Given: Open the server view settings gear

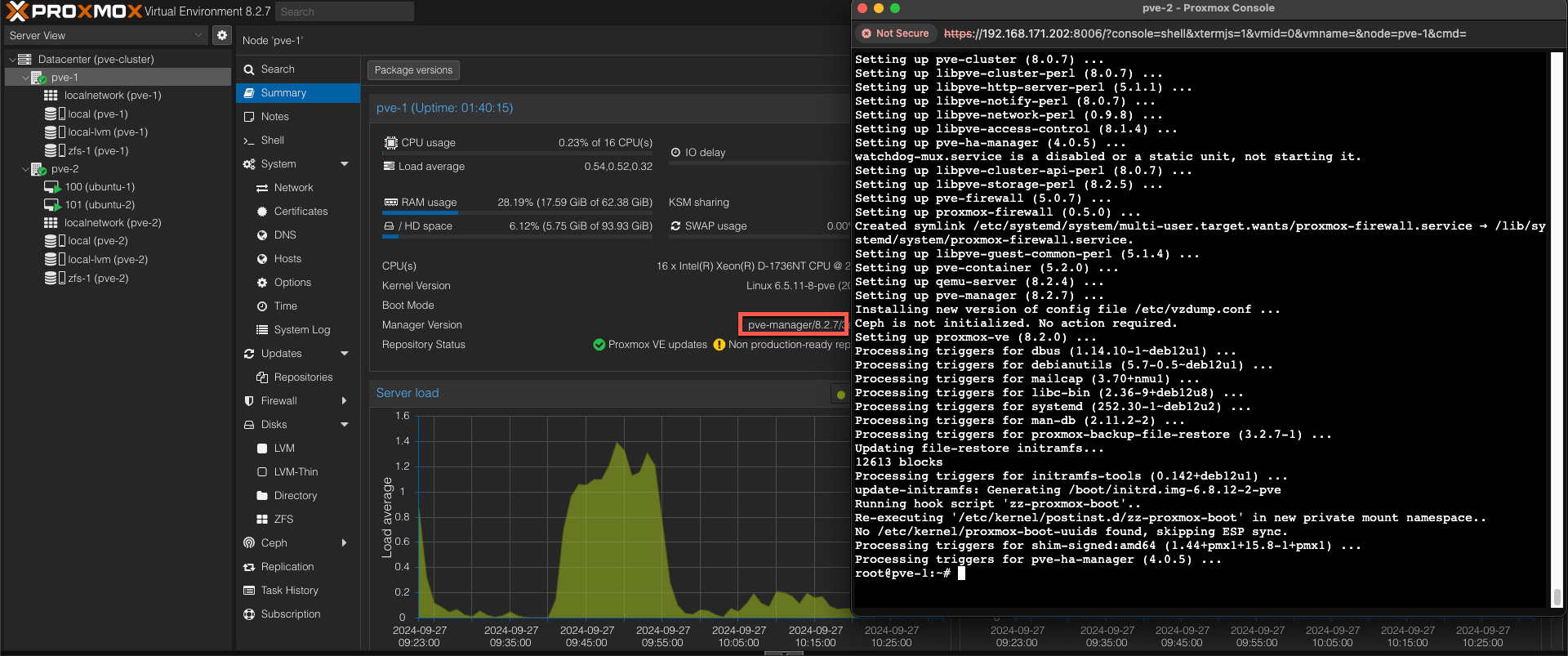Looking at the screenshot, I should pyautogui.click(x=222, y=35).
